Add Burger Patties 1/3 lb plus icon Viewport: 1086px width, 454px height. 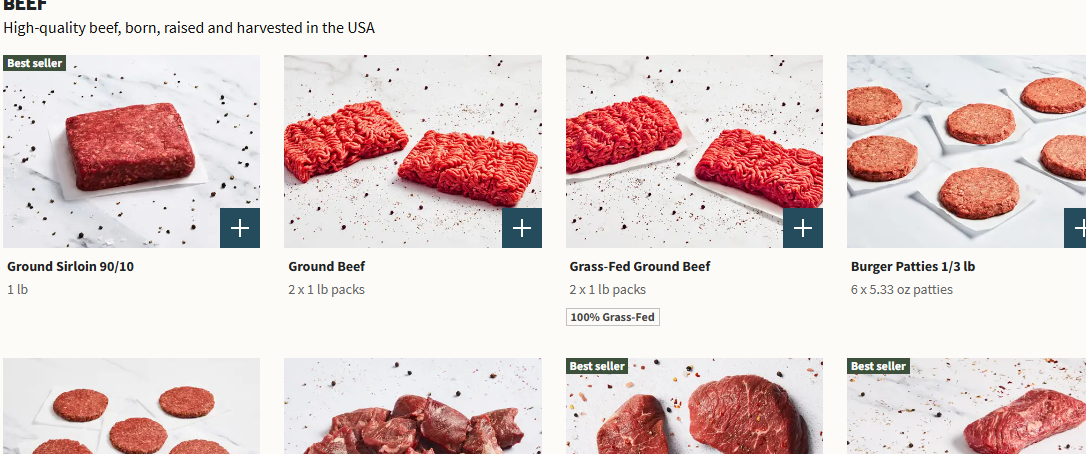coord(1076,228)
